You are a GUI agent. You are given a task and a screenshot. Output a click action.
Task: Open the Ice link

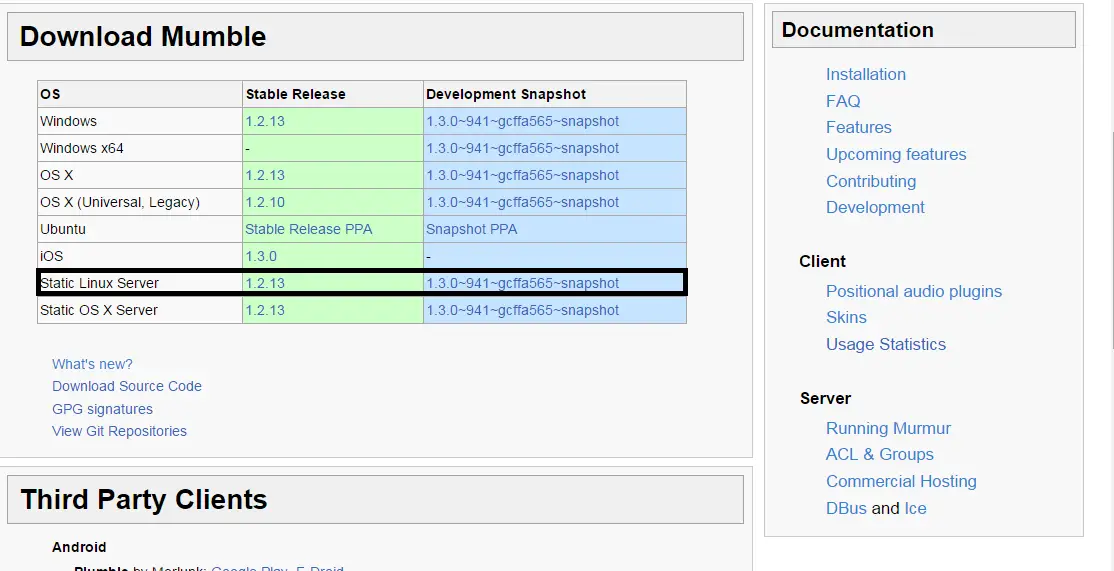tap(915, 509)
